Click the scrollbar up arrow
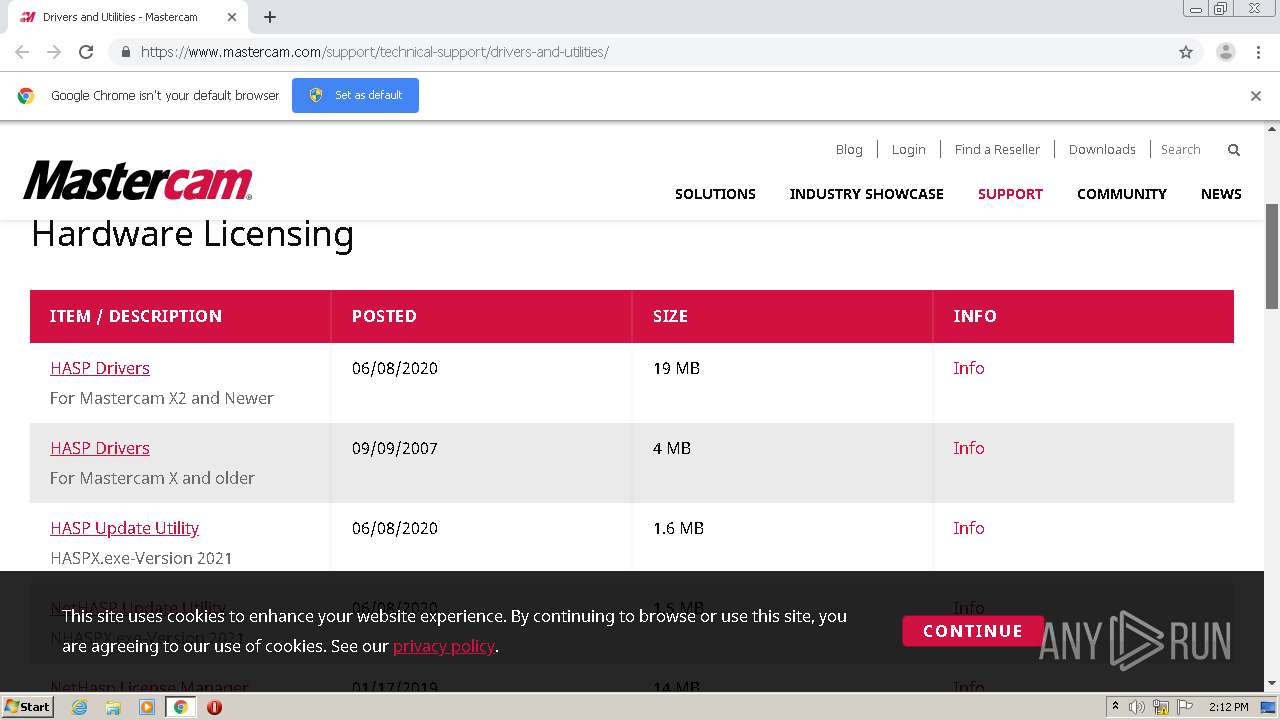The width and height of the screenshot is (1280, 720). 1272,129
